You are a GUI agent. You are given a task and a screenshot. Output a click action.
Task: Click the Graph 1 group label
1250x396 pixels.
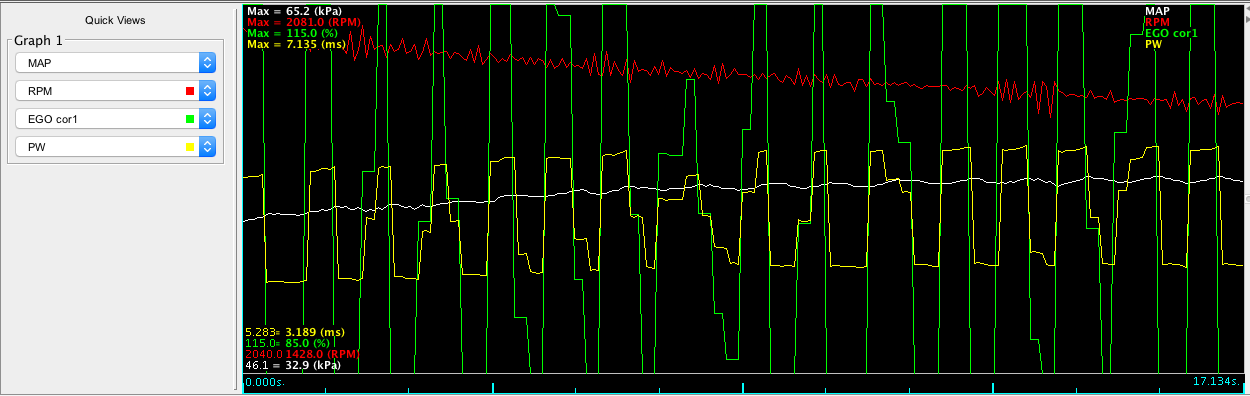coord(38,41)
